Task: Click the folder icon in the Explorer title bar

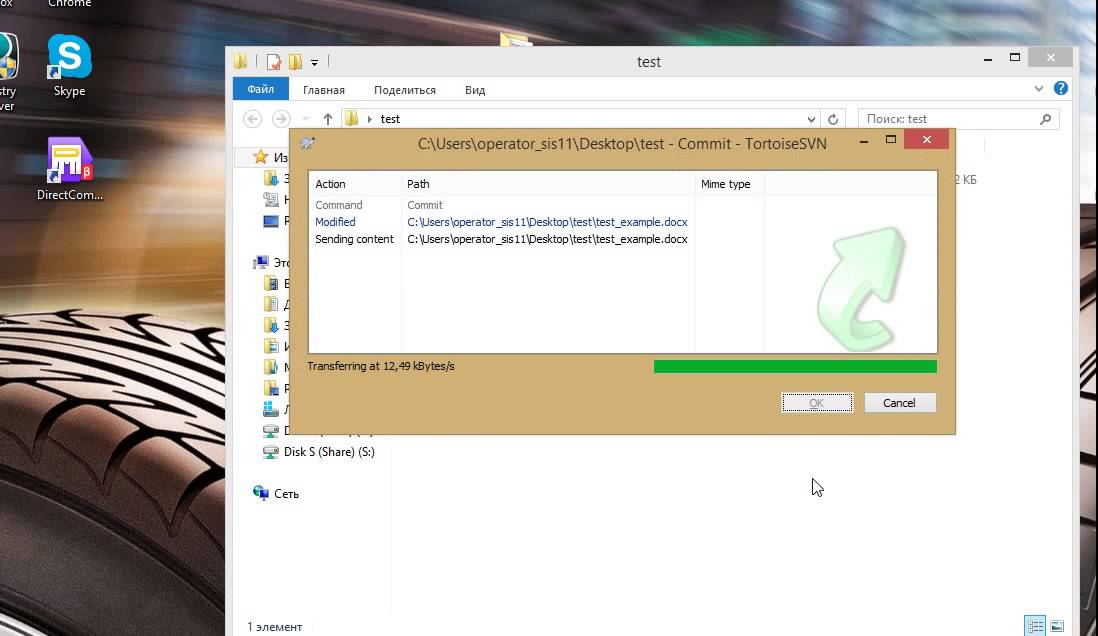Action: coord(241,62)
